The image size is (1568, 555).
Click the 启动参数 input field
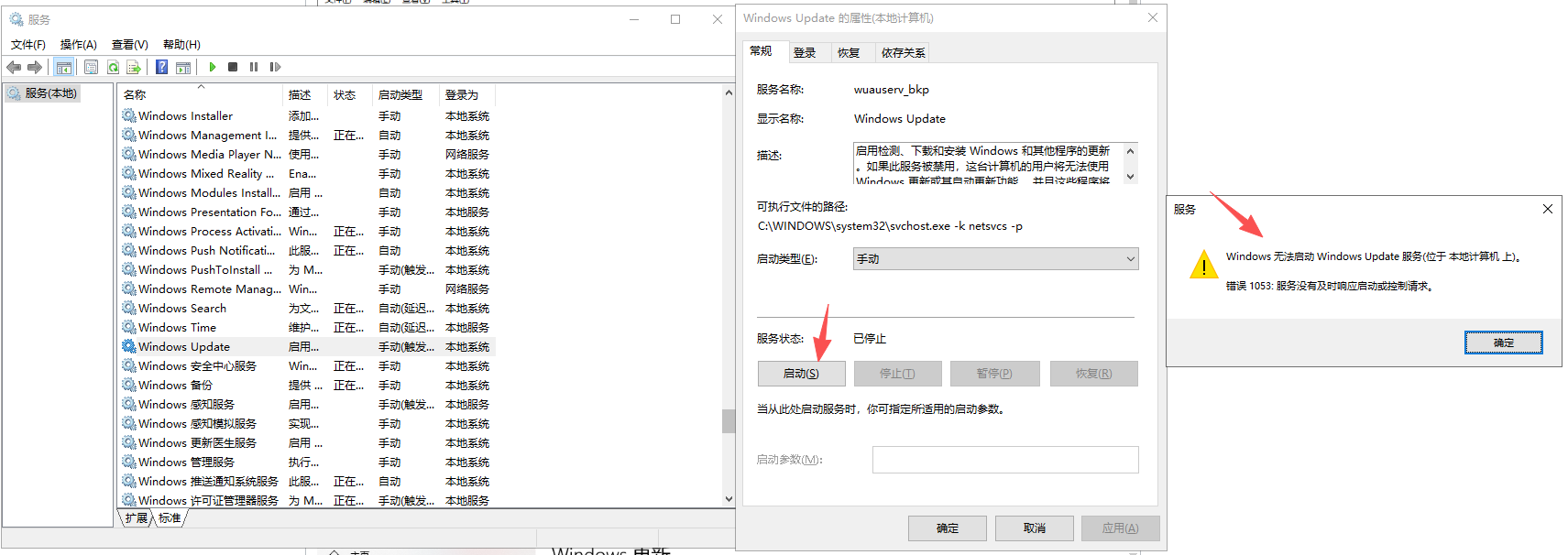tap(1005, 460)
